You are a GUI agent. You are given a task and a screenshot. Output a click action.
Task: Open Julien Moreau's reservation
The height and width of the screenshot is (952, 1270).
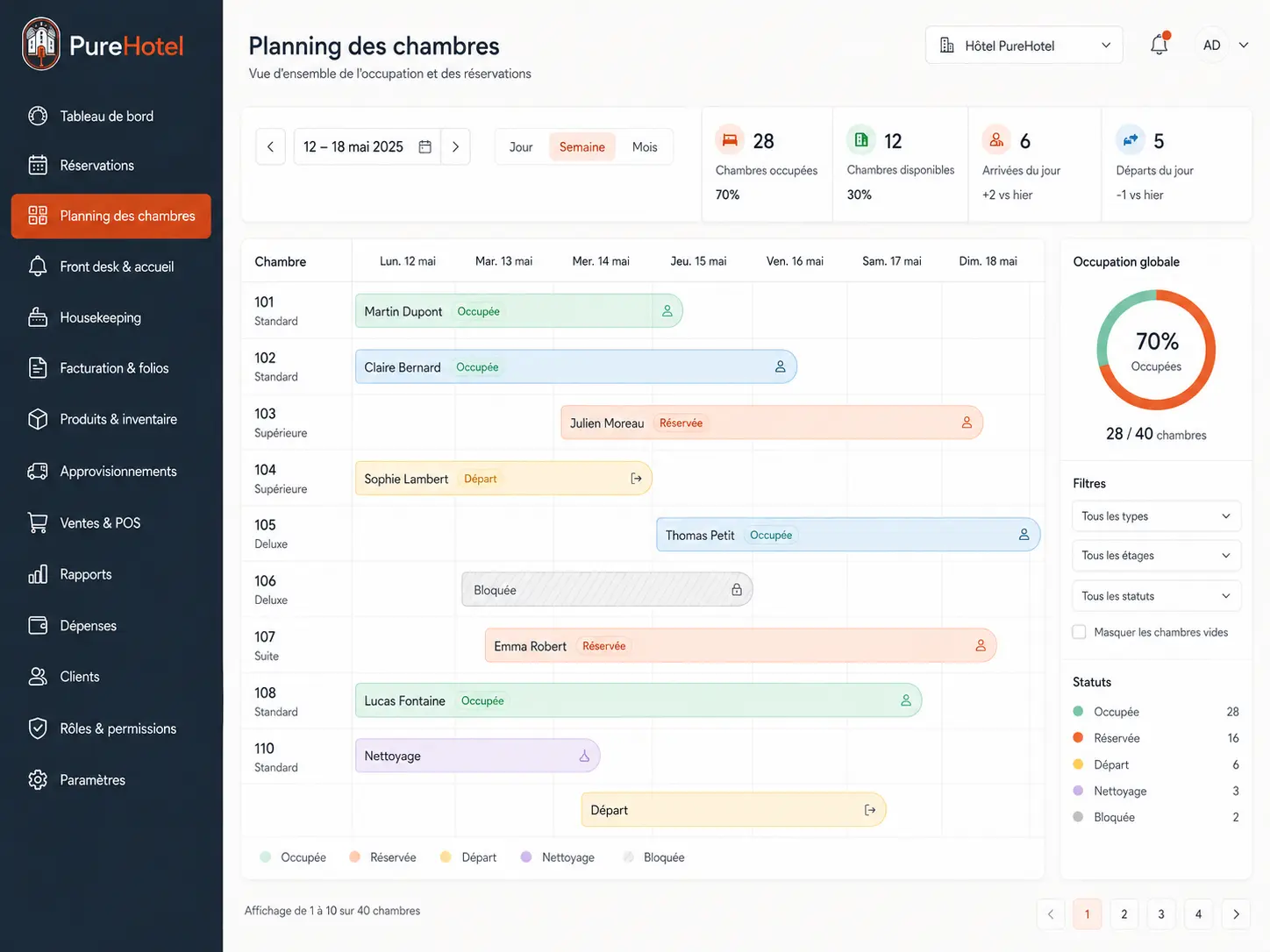pos(772,423)
